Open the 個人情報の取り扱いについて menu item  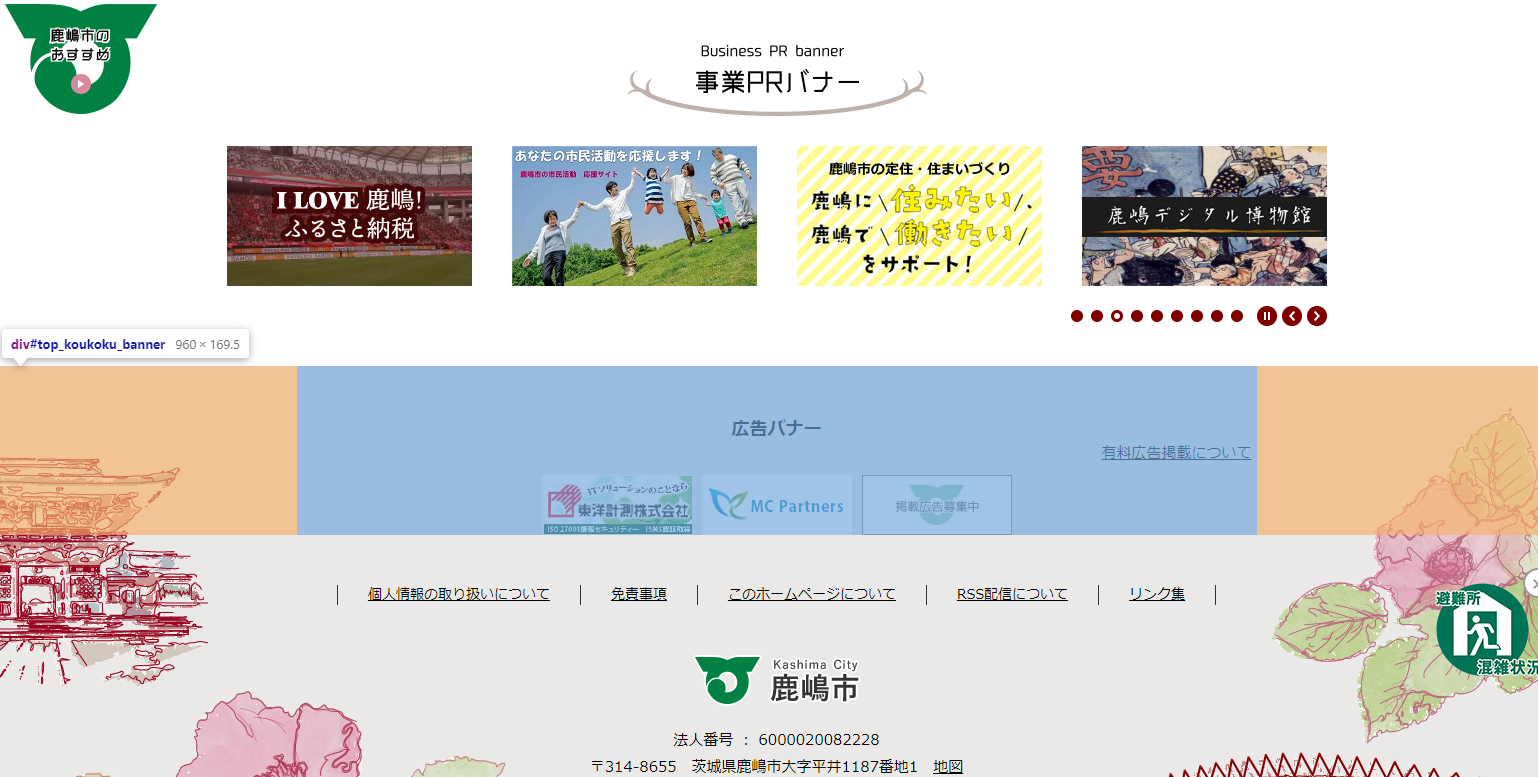click(x=460, y=593)
